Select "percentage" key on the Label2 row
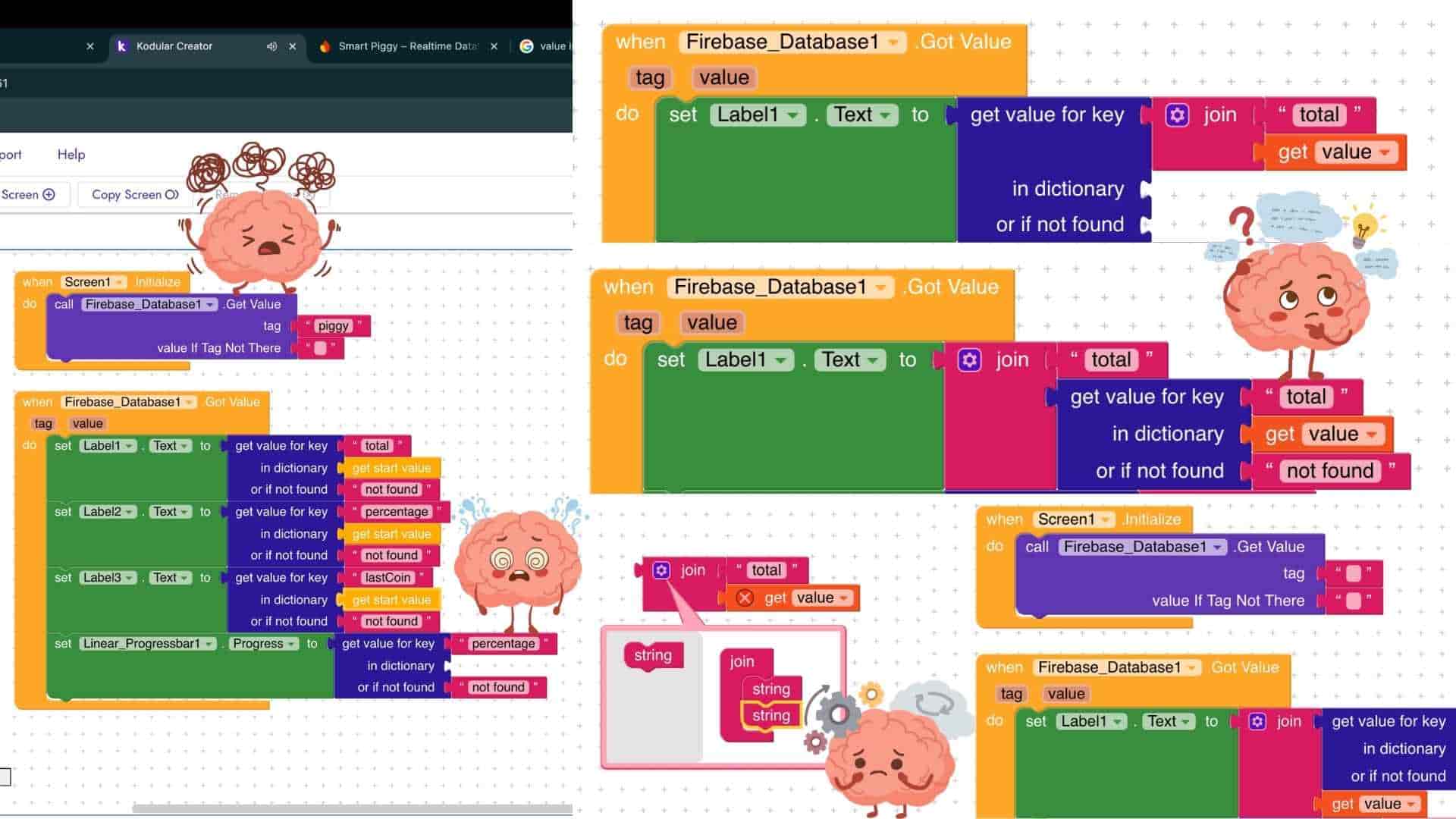Screen dimensions: 1456x819 point(397,512)
